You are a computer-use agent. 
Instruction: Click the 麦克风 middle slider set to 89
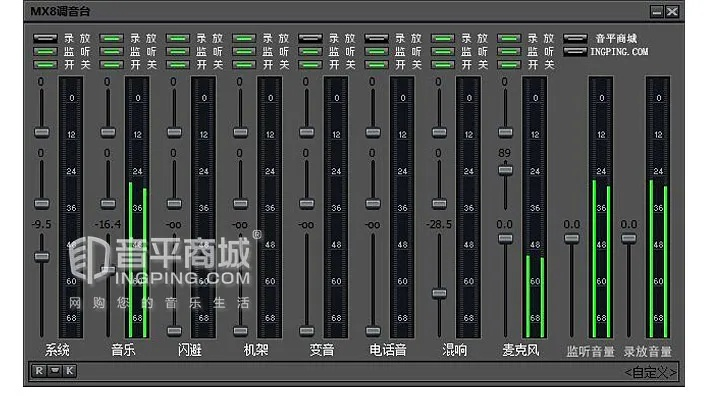point(505,170)
